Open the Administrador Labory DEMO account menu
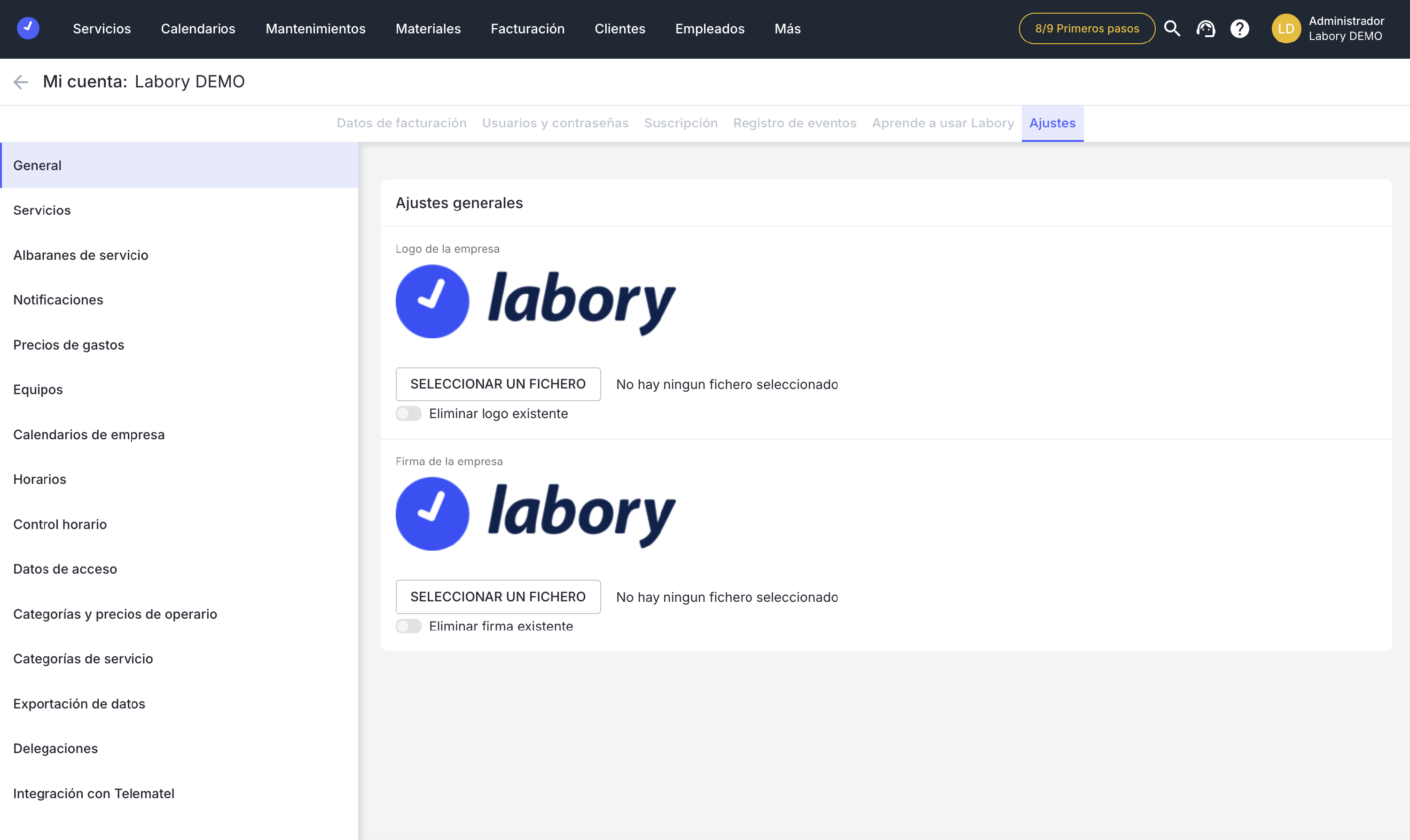Screen dimensions: 1410x840 pos(1346,28)
